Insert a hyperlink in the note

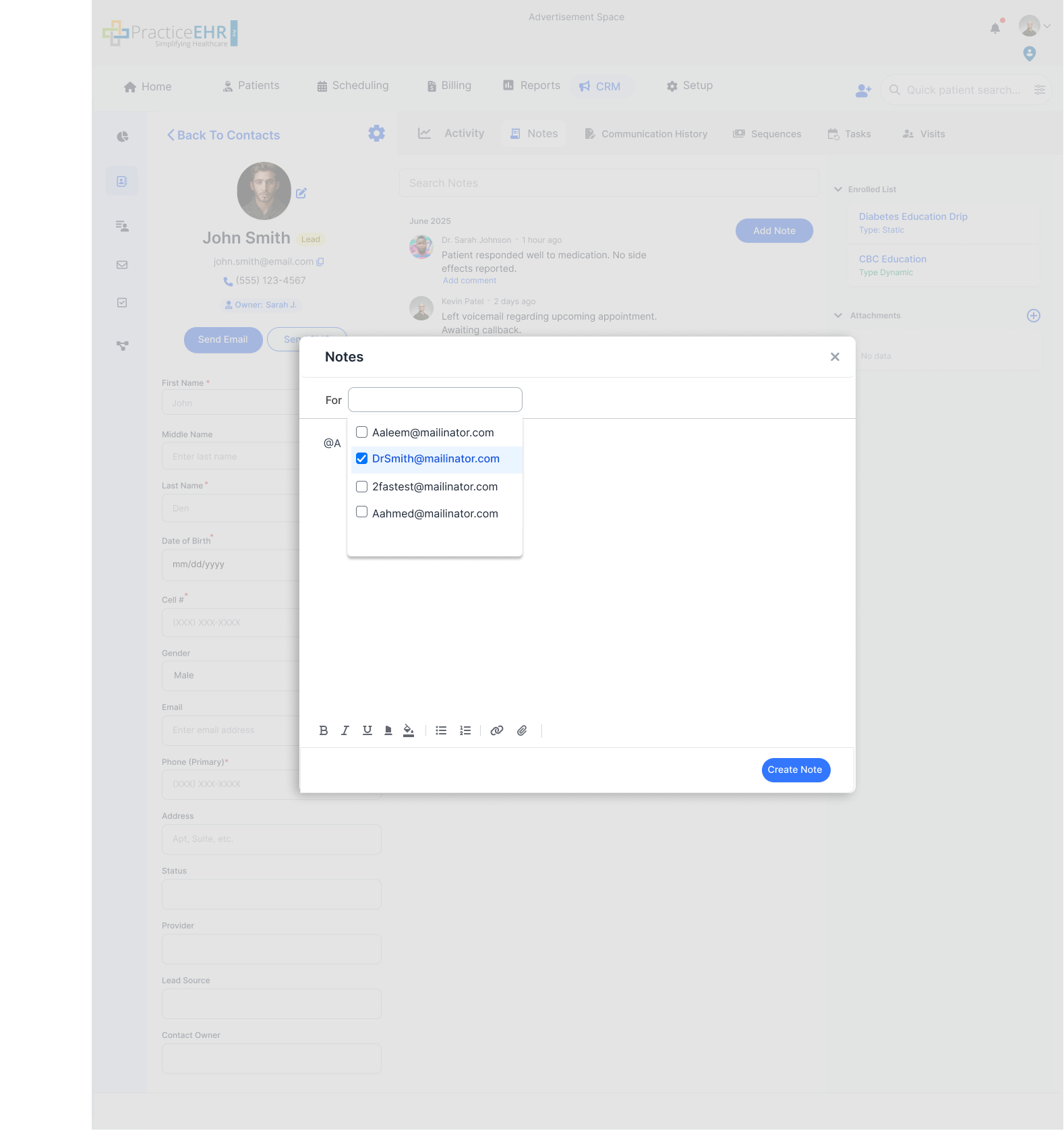coord(497,730)
